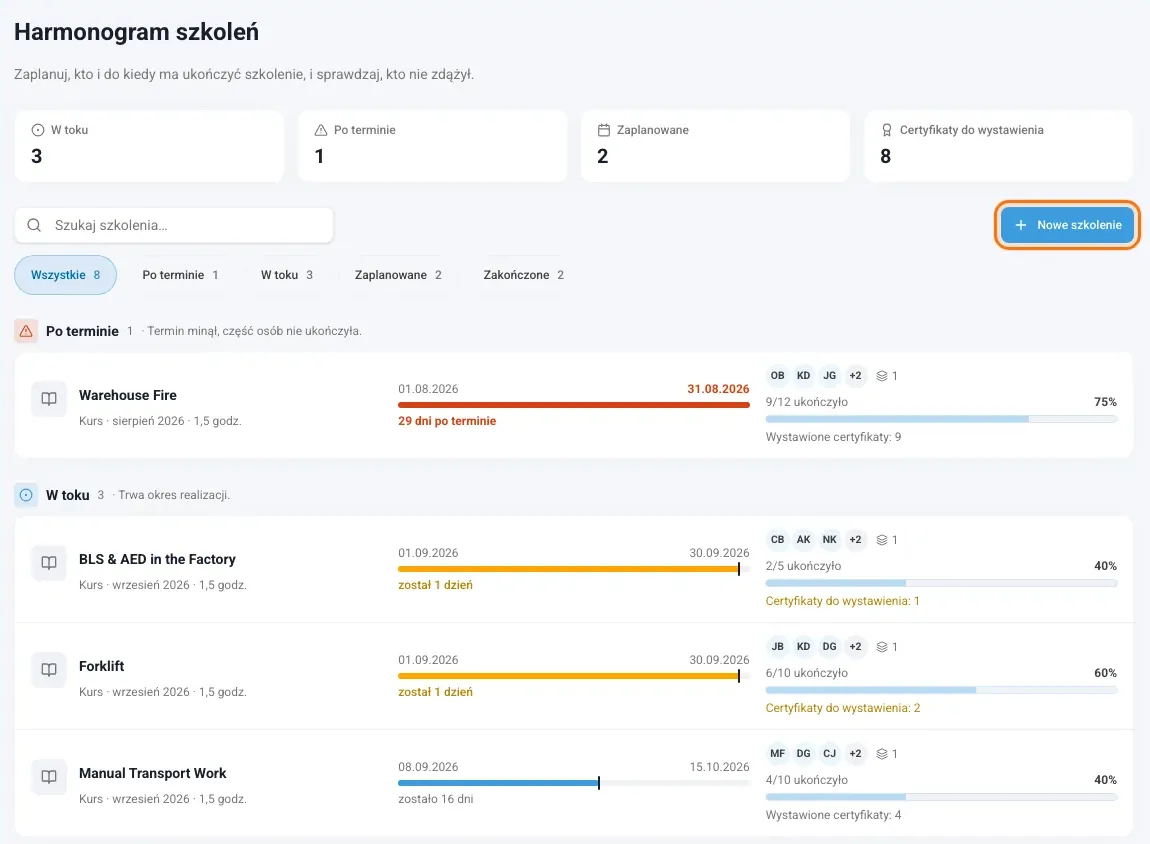This screenshot has width=1150, height=844.
Task: Click the certificate badge icon on Certyfikaty do wystawienia card
Action: tap(887, 130)
